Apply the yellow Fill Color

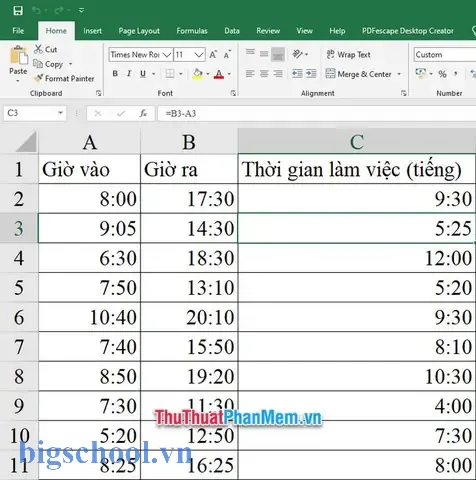198,74
